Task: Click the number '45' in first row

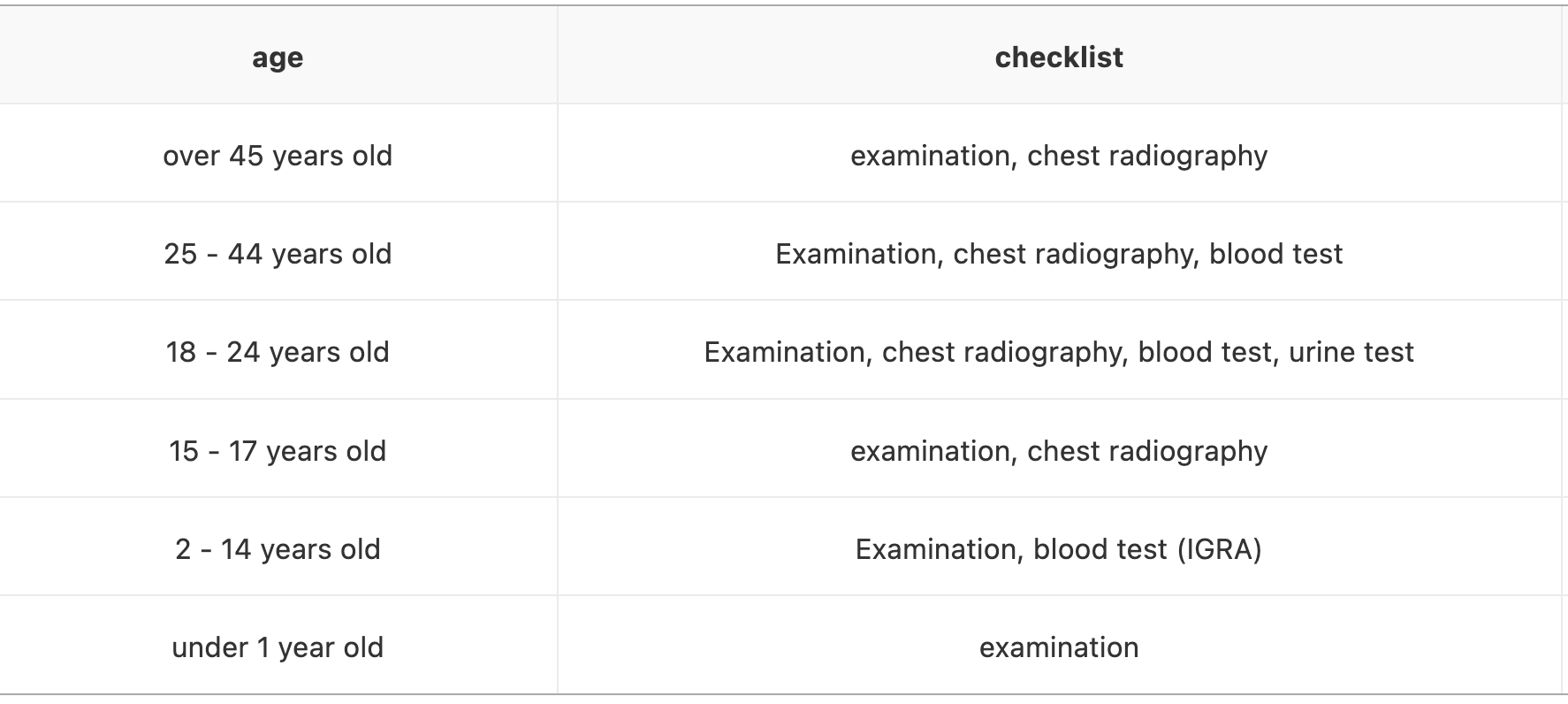Action: click(x=247, y=156)
